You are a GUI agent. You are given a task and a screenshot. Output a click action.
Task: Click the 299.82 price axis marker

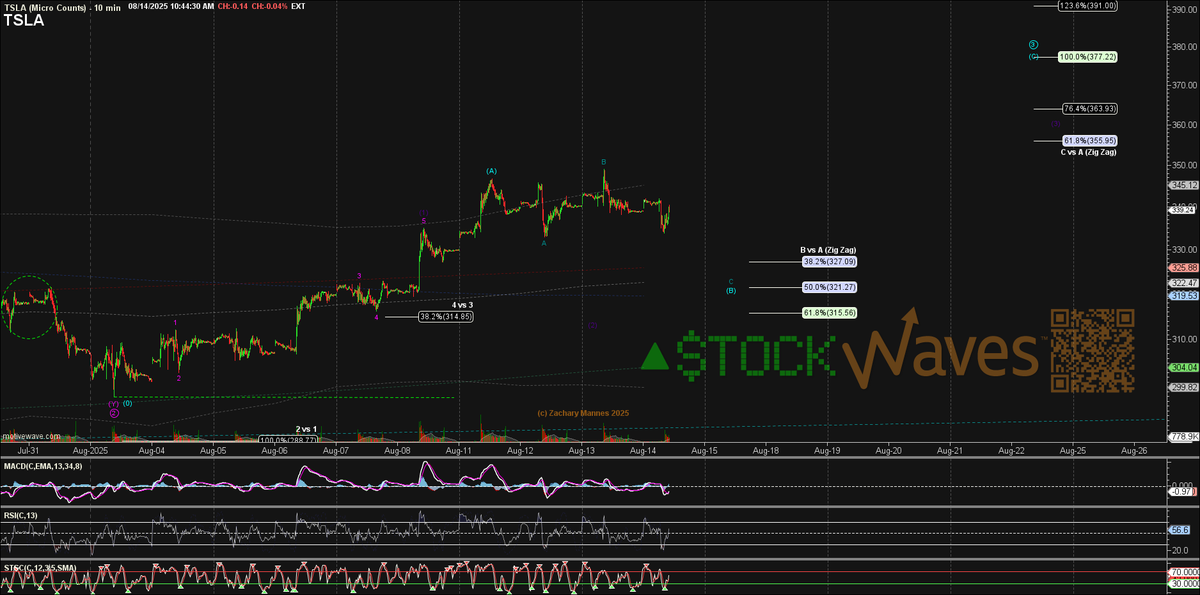pyautogui.click(x=1183, y=387)
